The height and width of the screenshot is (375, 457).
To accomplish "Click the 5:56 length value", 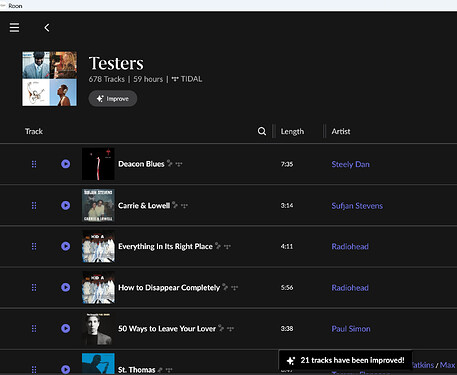I will pyautogui.click(x=287, y=287).
